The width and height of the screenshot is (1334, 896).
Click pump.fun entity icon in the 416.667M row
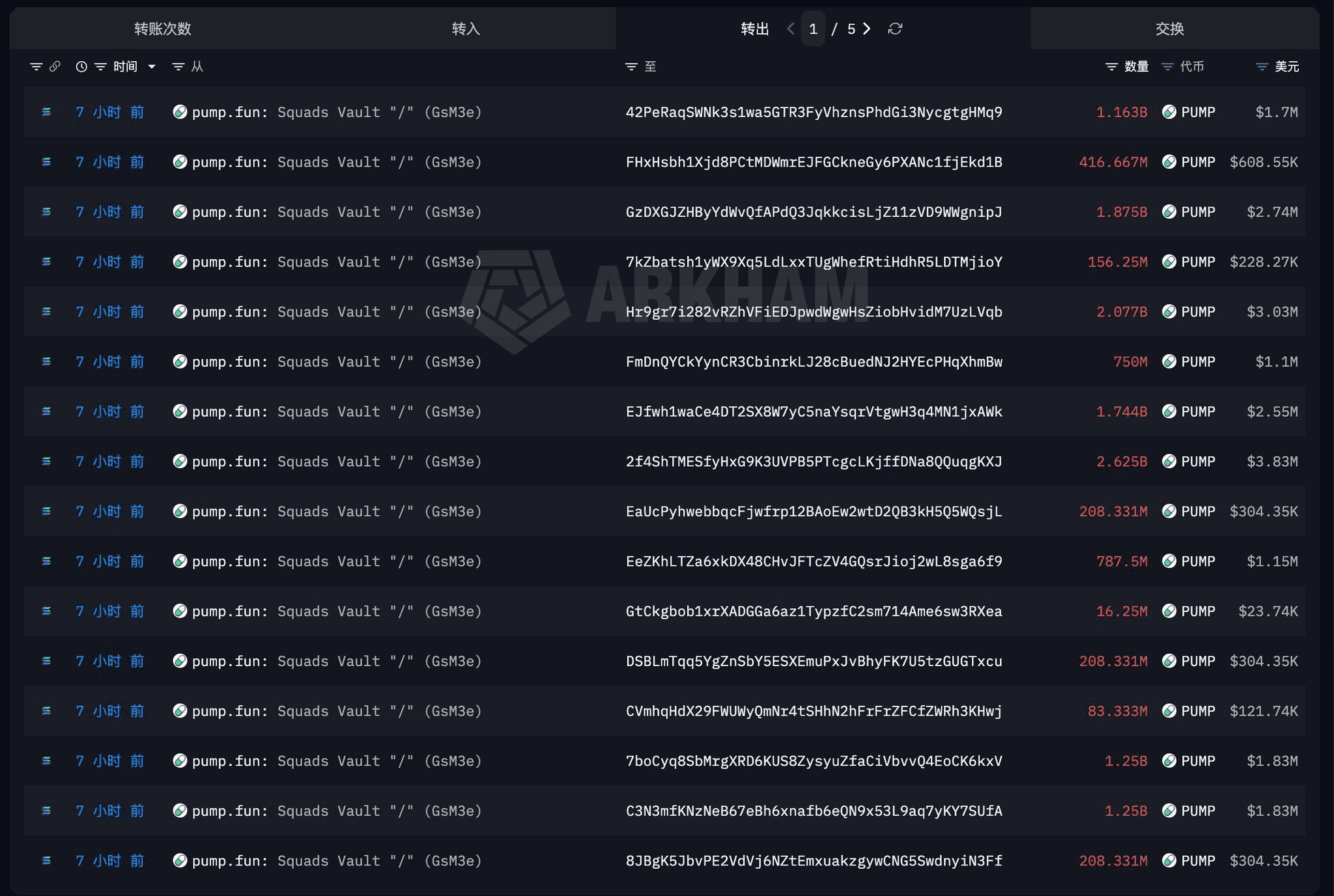pos(180,161)
